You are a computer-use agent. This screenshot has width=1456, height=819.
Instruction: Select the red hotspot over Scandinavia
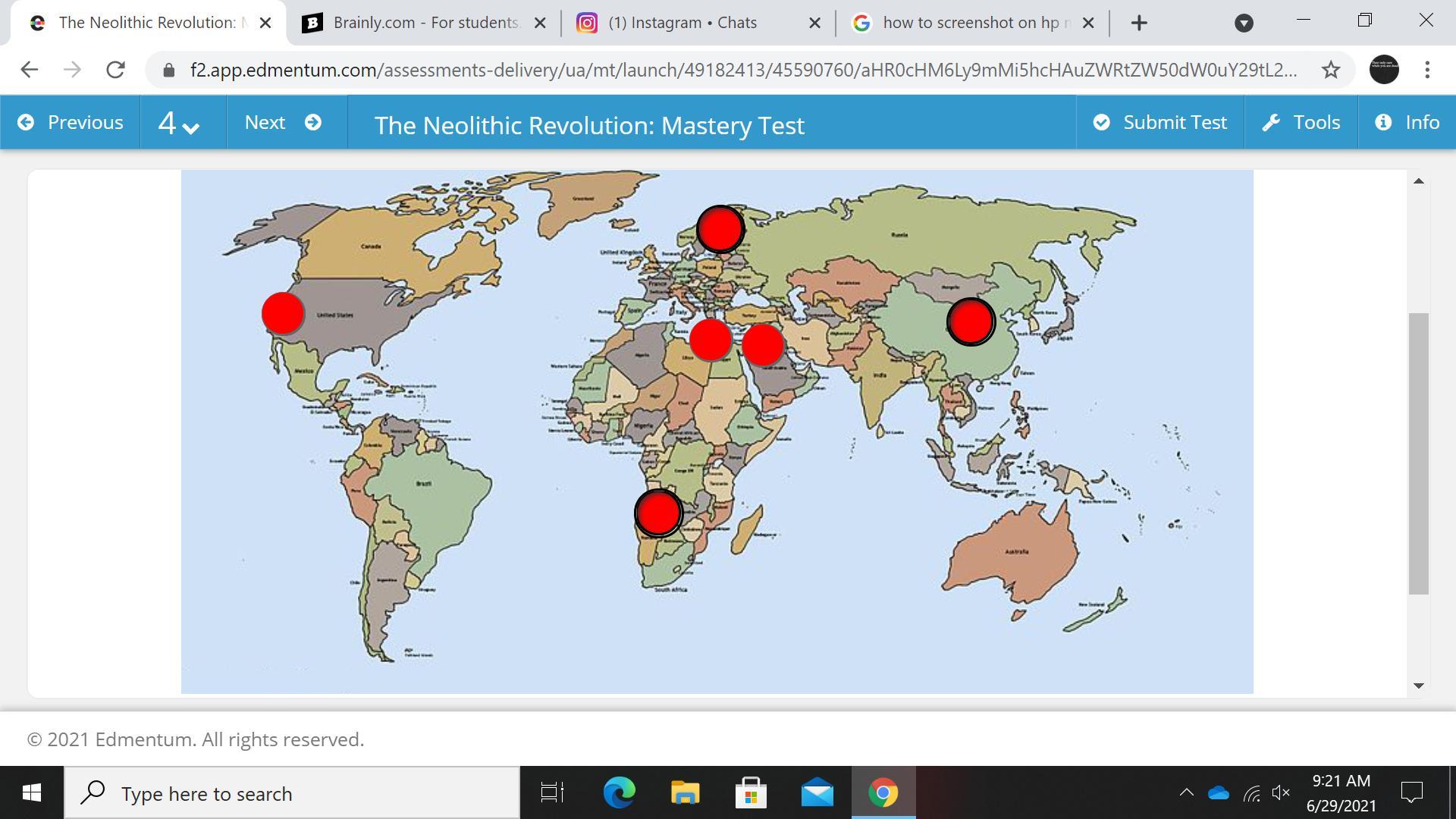720,229
